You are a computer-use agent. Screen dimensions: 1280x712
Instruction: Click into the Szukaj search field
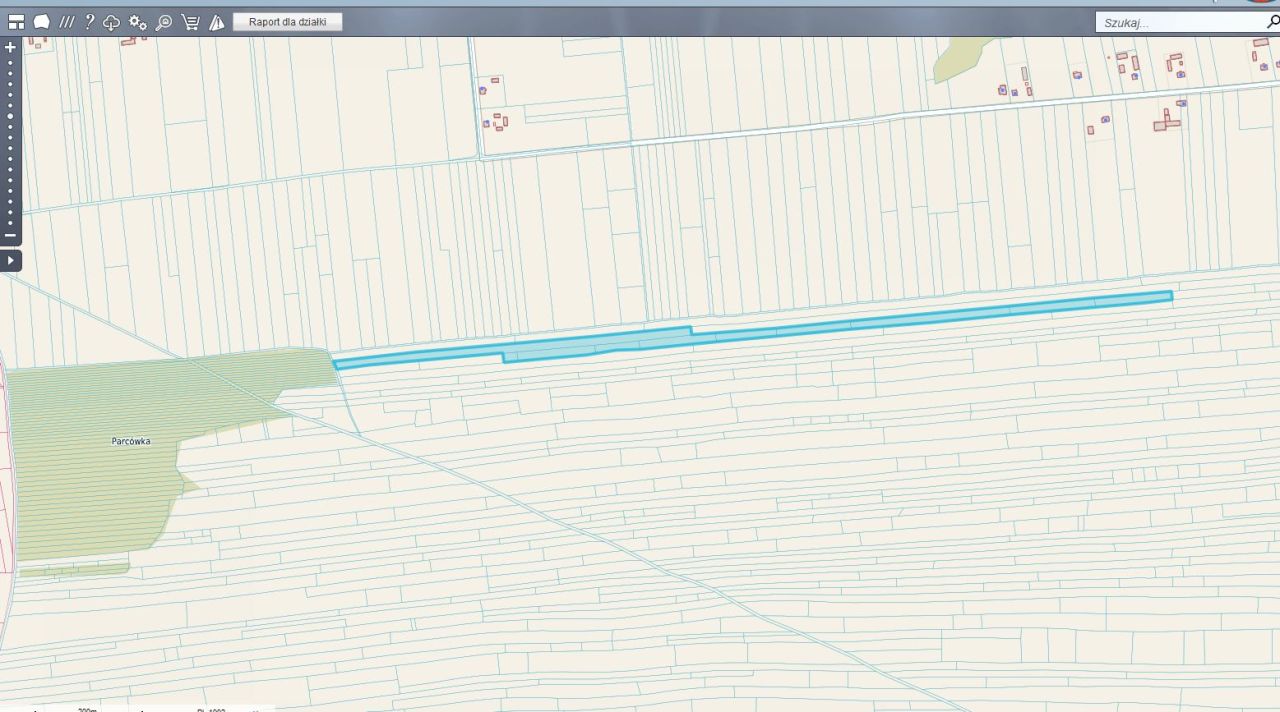[x=1178, y=22]
